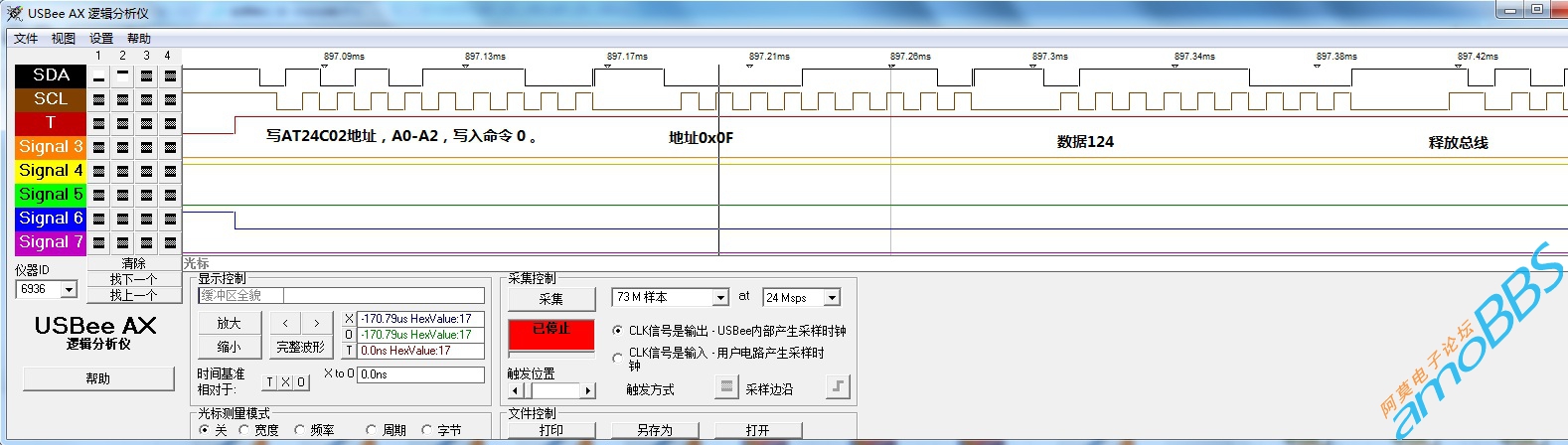Select CLK信号是输入 external sample clock option
Screen dimensions: 1568x445
click(718, 359)
